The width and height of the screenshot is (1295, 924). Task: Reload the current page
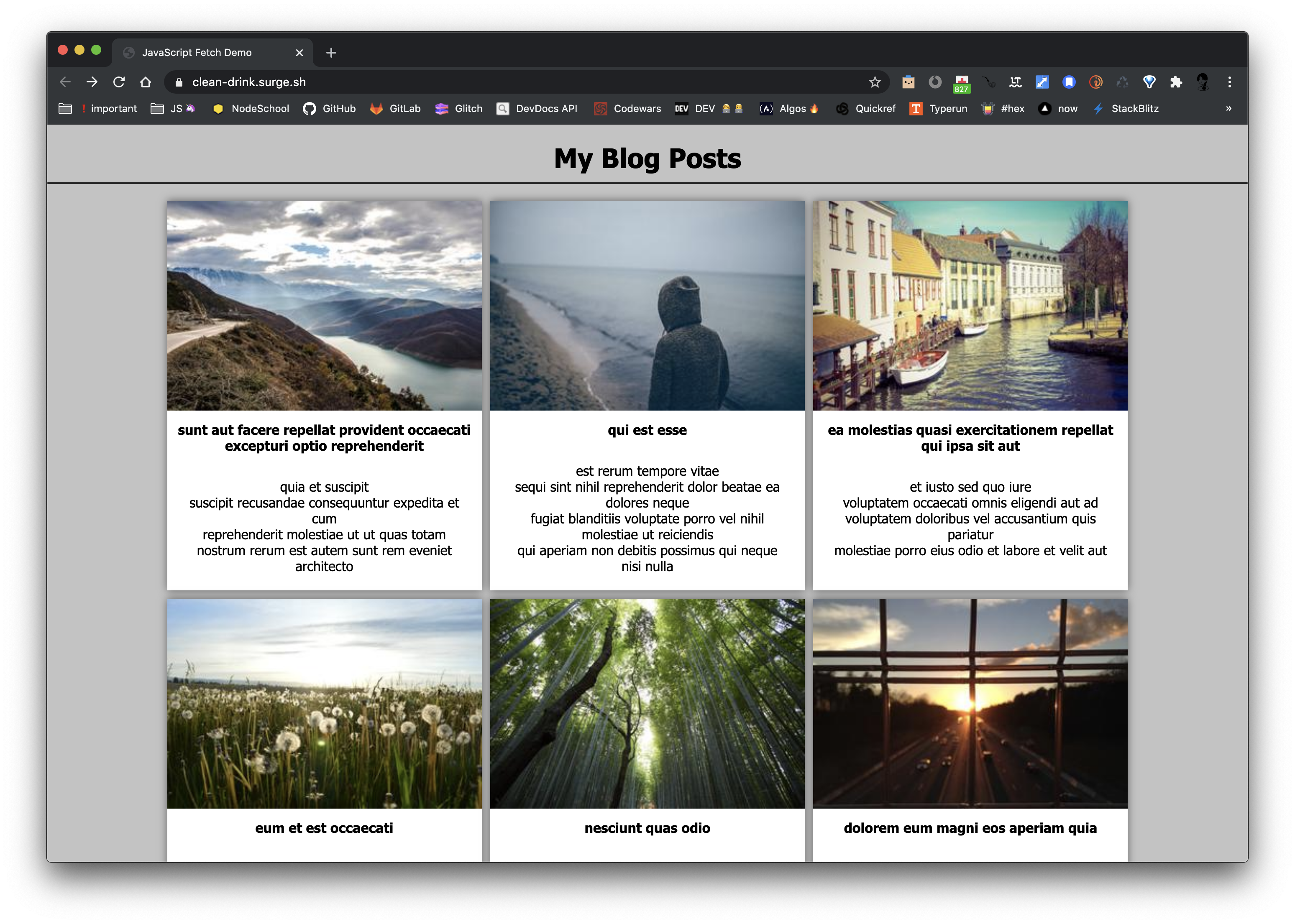118,82
